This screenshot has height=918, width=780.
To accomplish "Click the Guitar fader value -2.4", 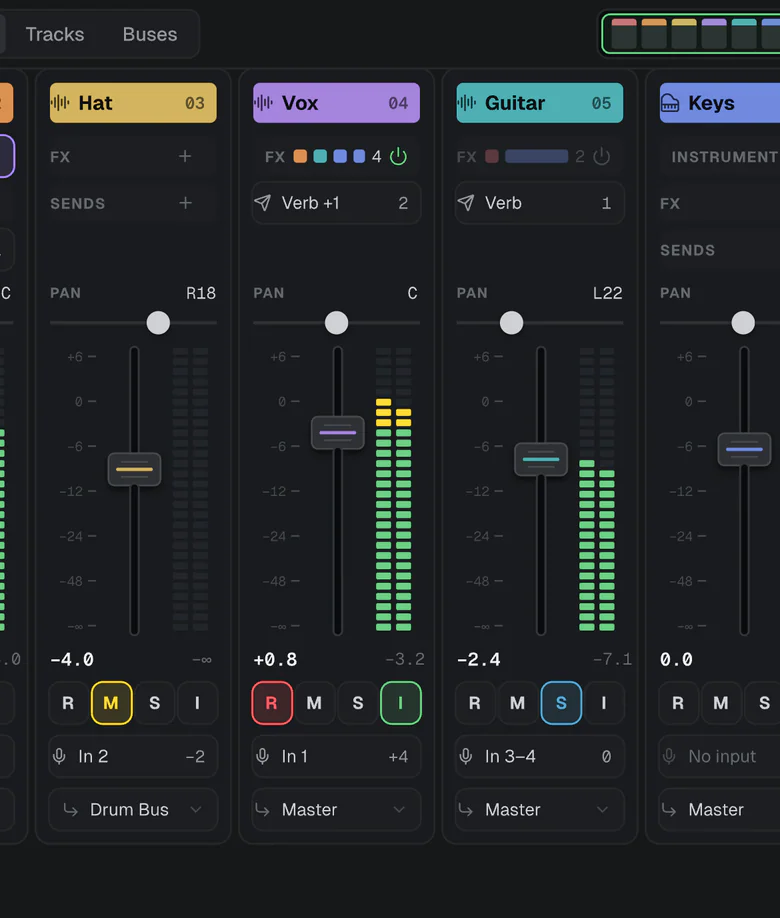I will [x=479, y=660].
